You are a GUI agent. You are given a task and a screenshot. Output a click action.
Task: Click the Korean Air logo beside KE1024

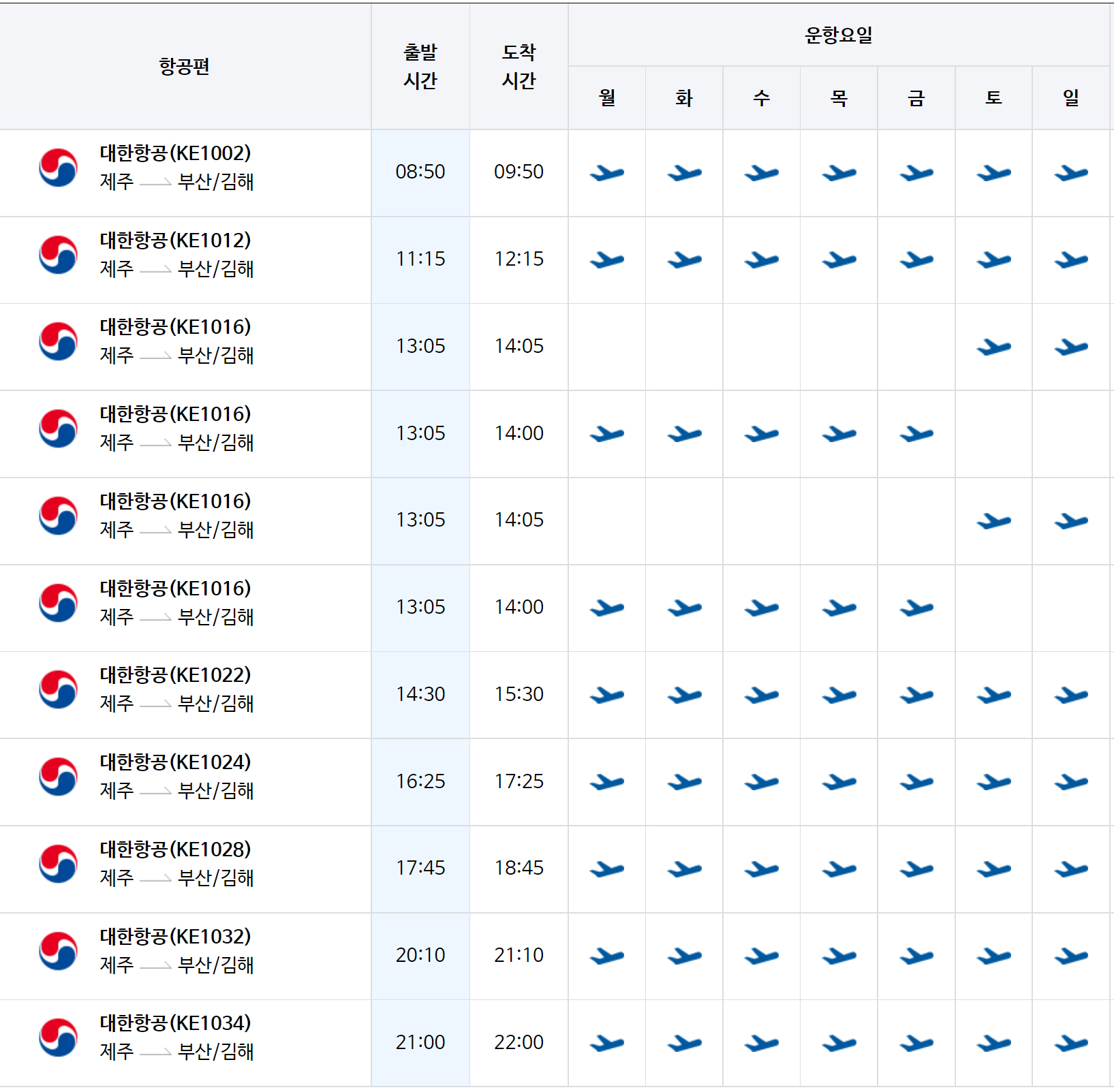58,777
